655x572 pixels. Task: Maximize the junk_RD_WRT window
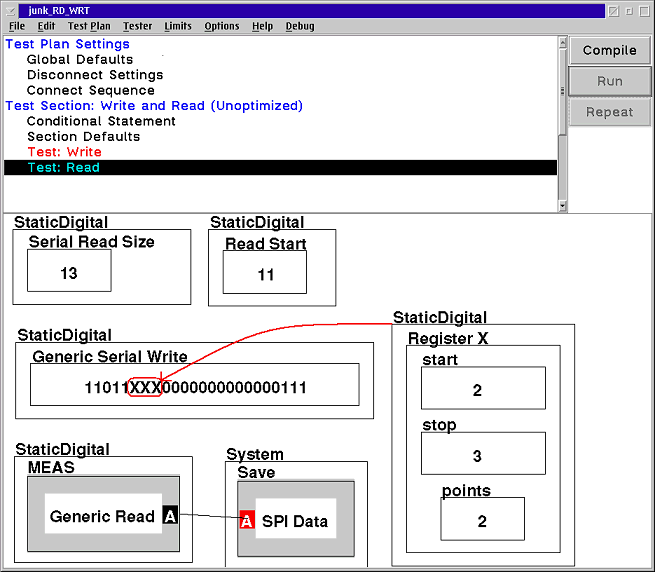pos(644,11)
